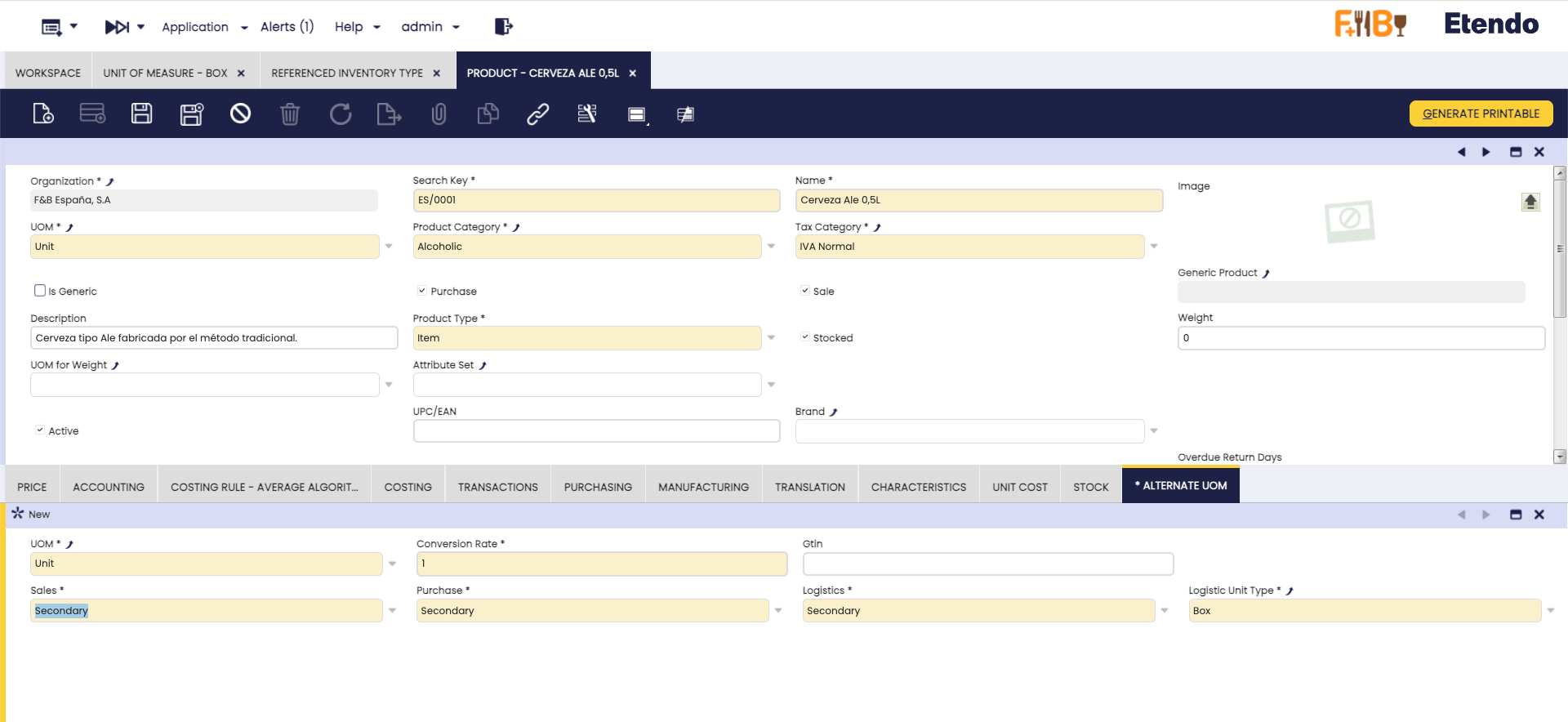This screenshot has width=1568, height=722.
Task: Upload product image with arrow icon
Action: [x=1530, y=202]
